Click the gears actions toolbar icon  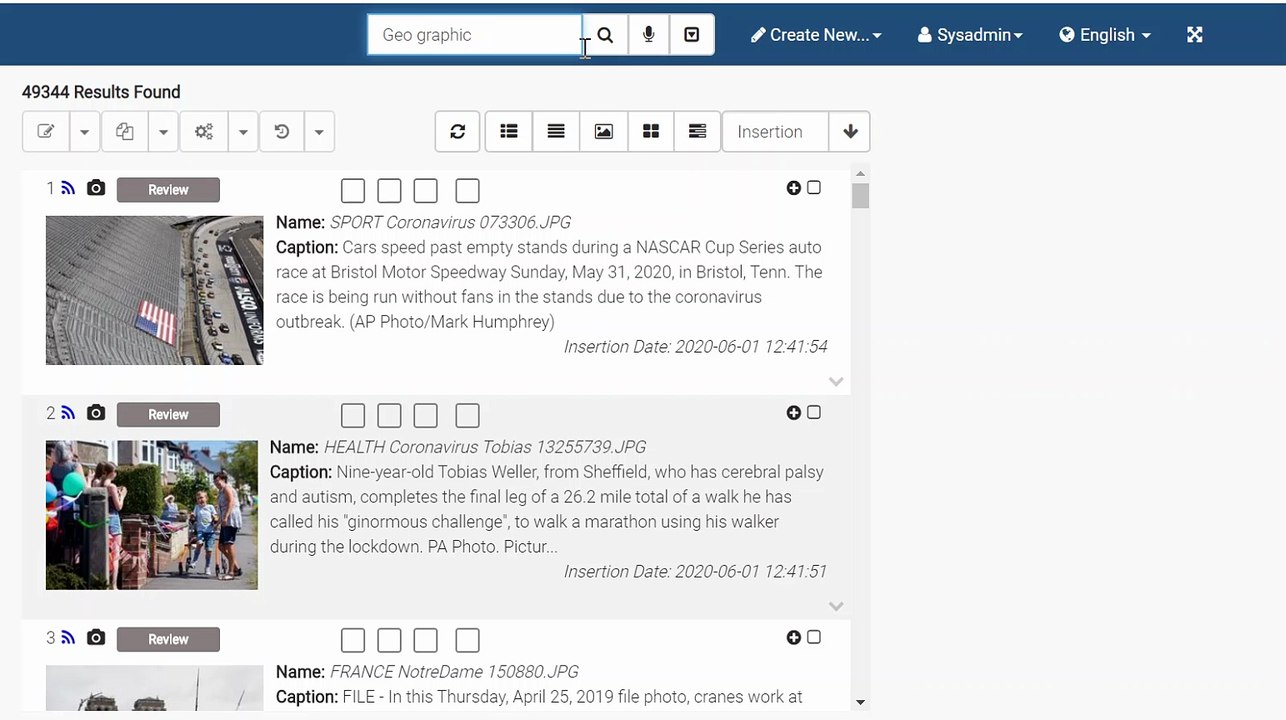tap(204, 131)
